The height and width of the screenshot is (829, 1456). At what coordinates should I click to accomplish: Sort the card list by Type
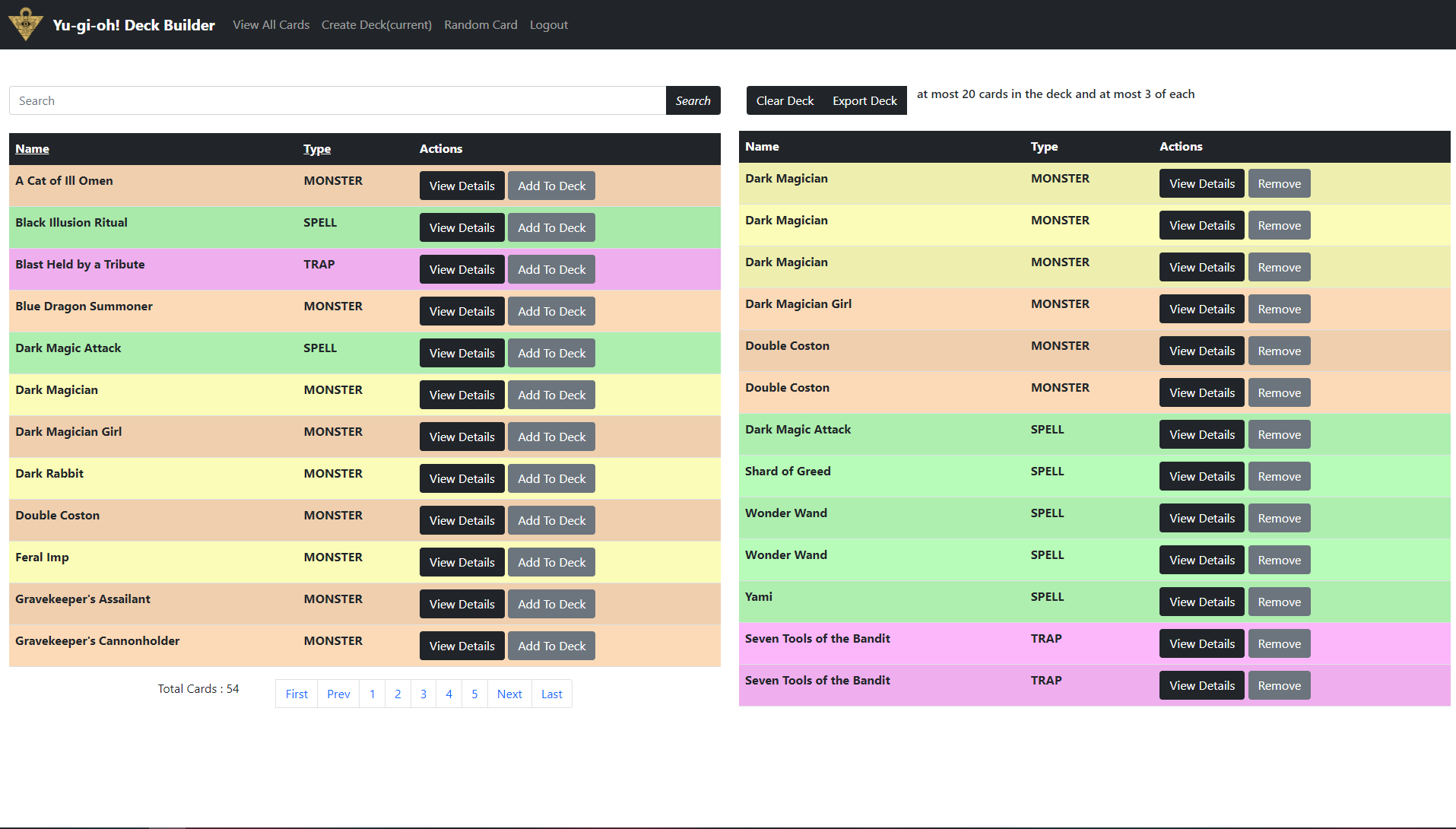[x=316, y=148]
